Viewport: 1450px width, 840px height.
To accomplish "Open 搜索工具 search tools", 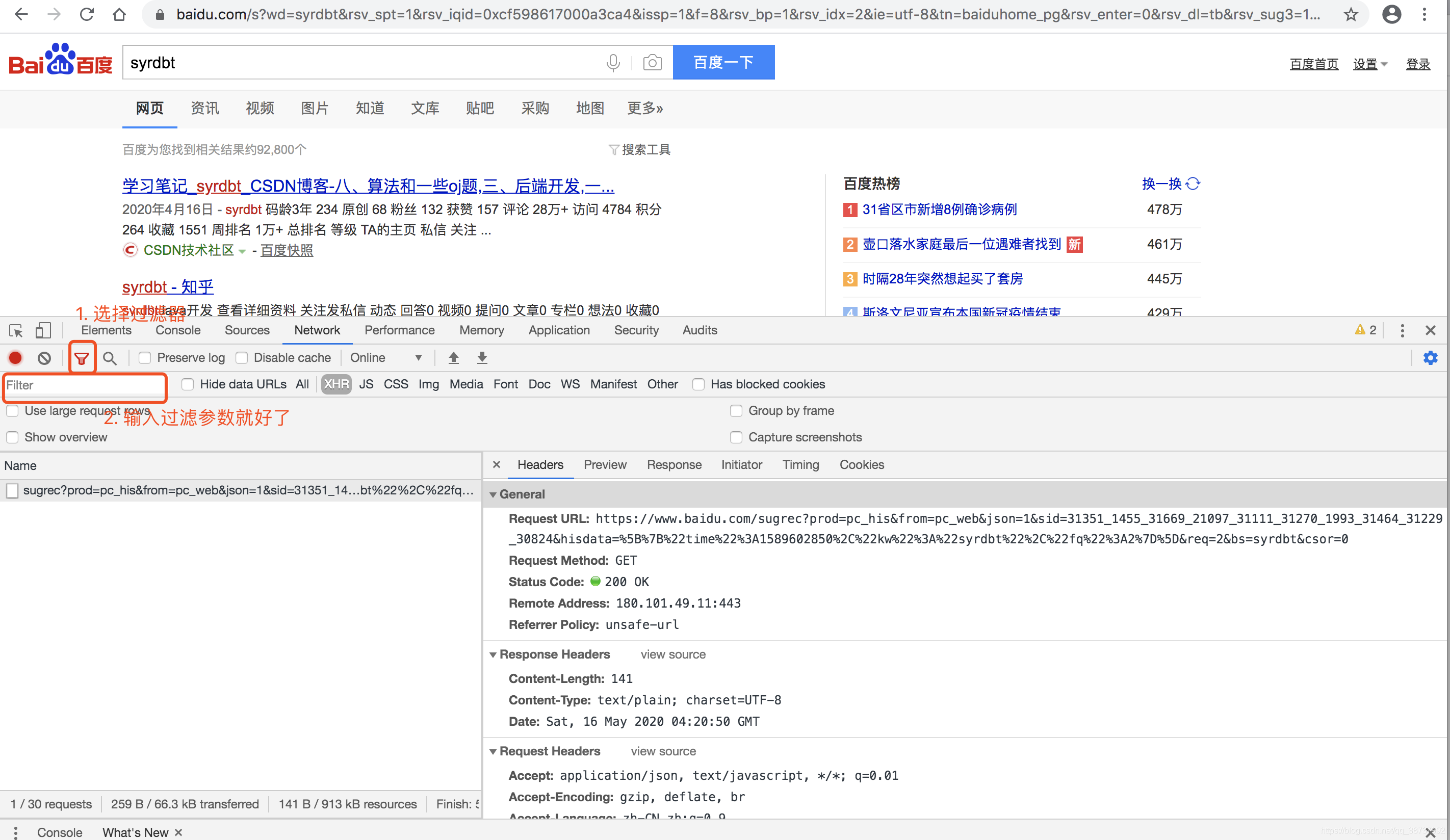I will [640, 149].
